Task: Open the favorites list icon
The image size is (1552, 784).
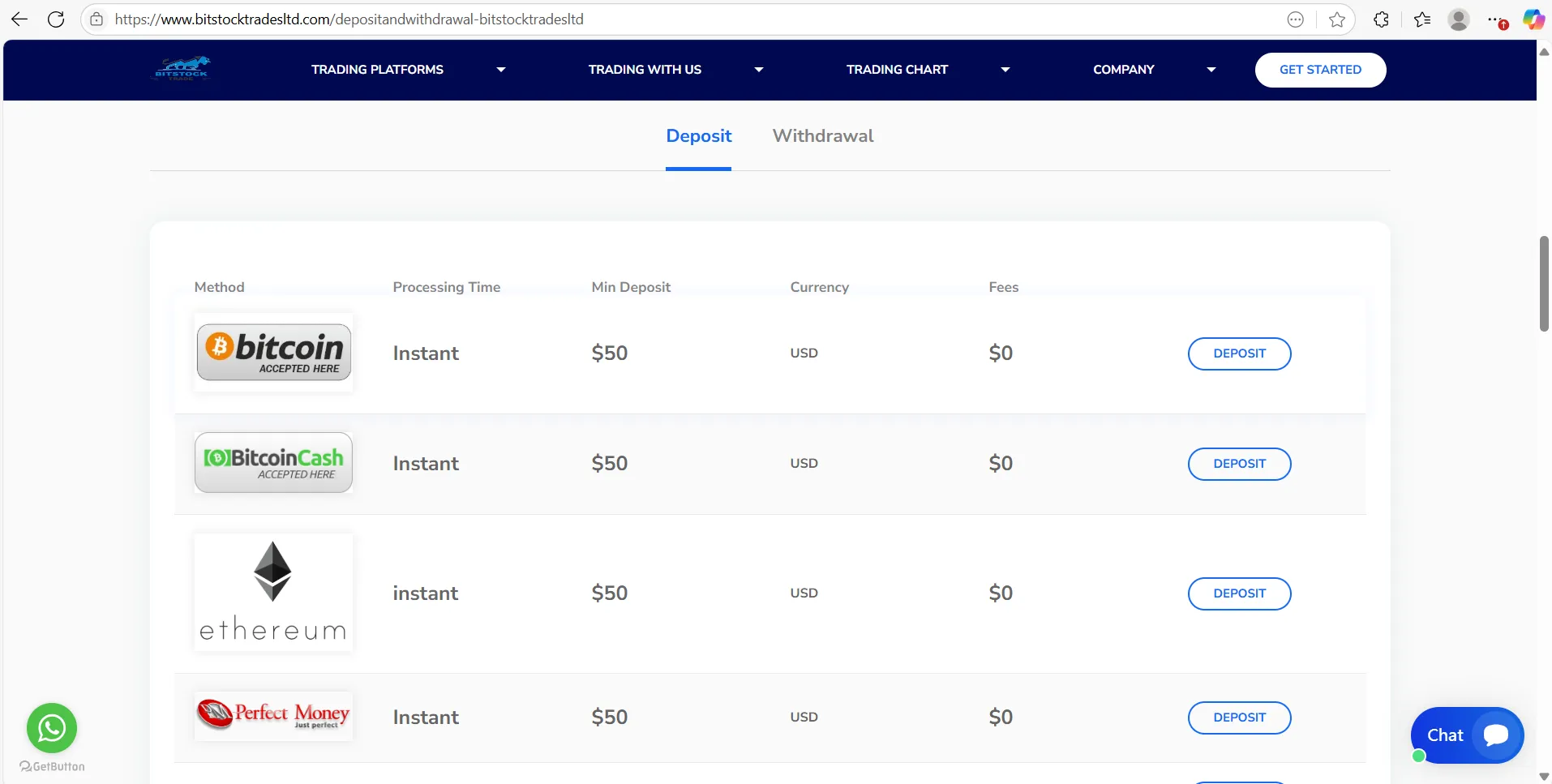Action: click(1422, 19)
